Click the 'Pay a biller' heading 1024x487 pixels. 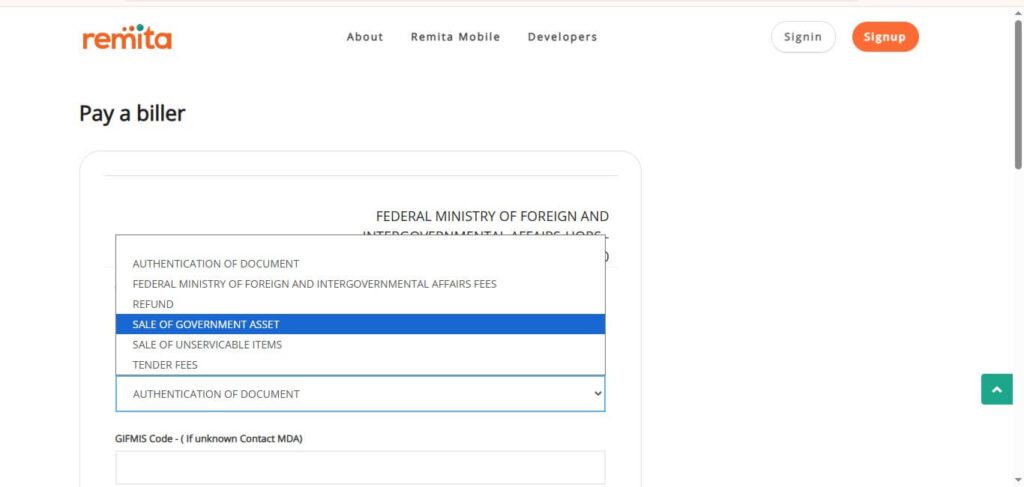tap(132, 114)
